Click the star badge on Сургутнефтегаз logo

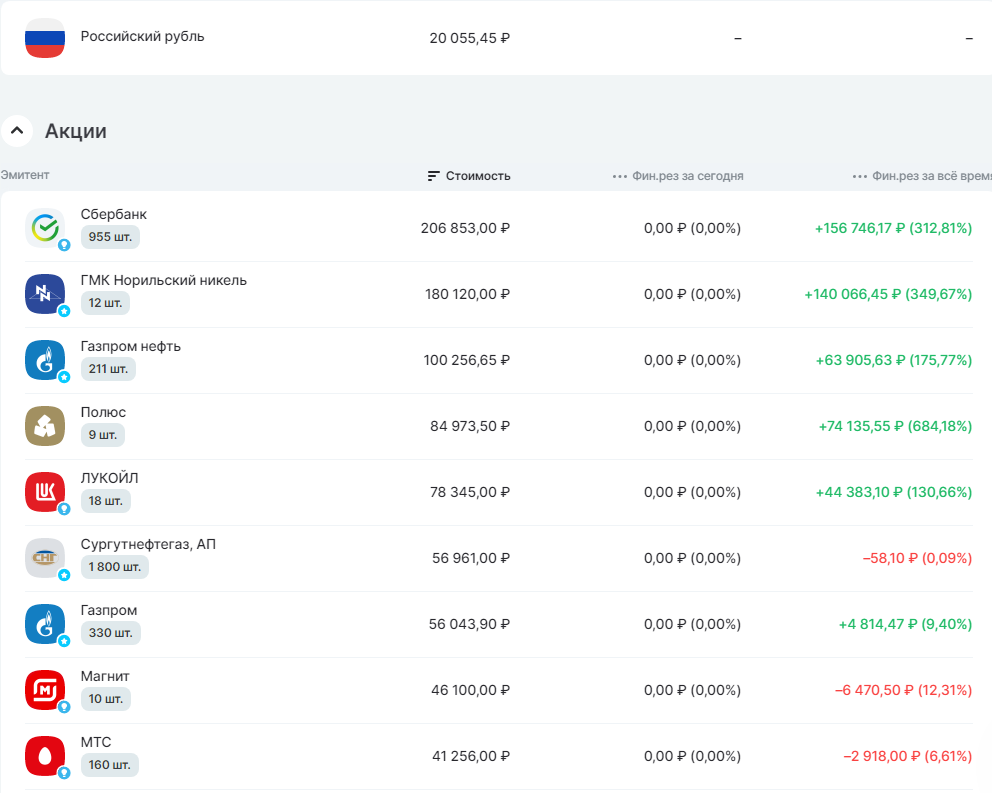[64, 575]
